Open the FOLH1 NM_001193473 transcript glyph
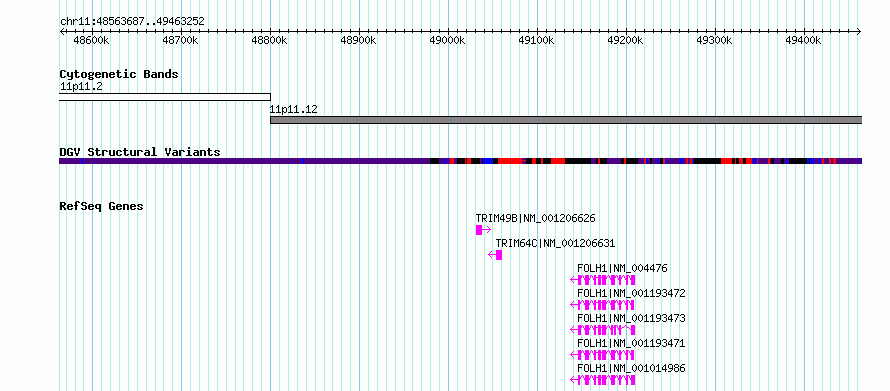 tap(603, 330)
